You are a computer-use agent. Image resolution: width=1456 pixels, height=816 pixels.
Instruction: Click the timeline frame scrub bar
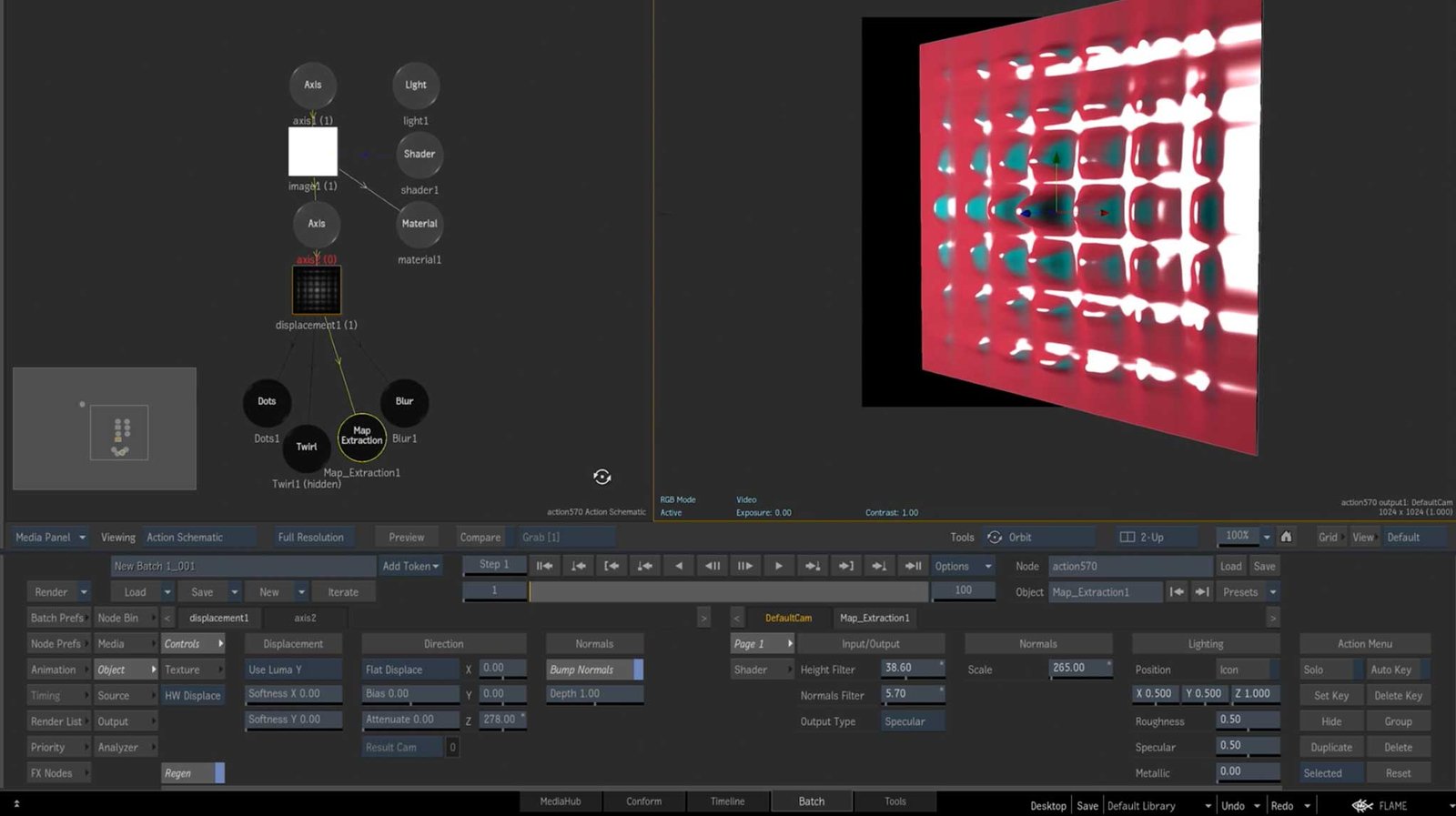(x=728, y=591)
